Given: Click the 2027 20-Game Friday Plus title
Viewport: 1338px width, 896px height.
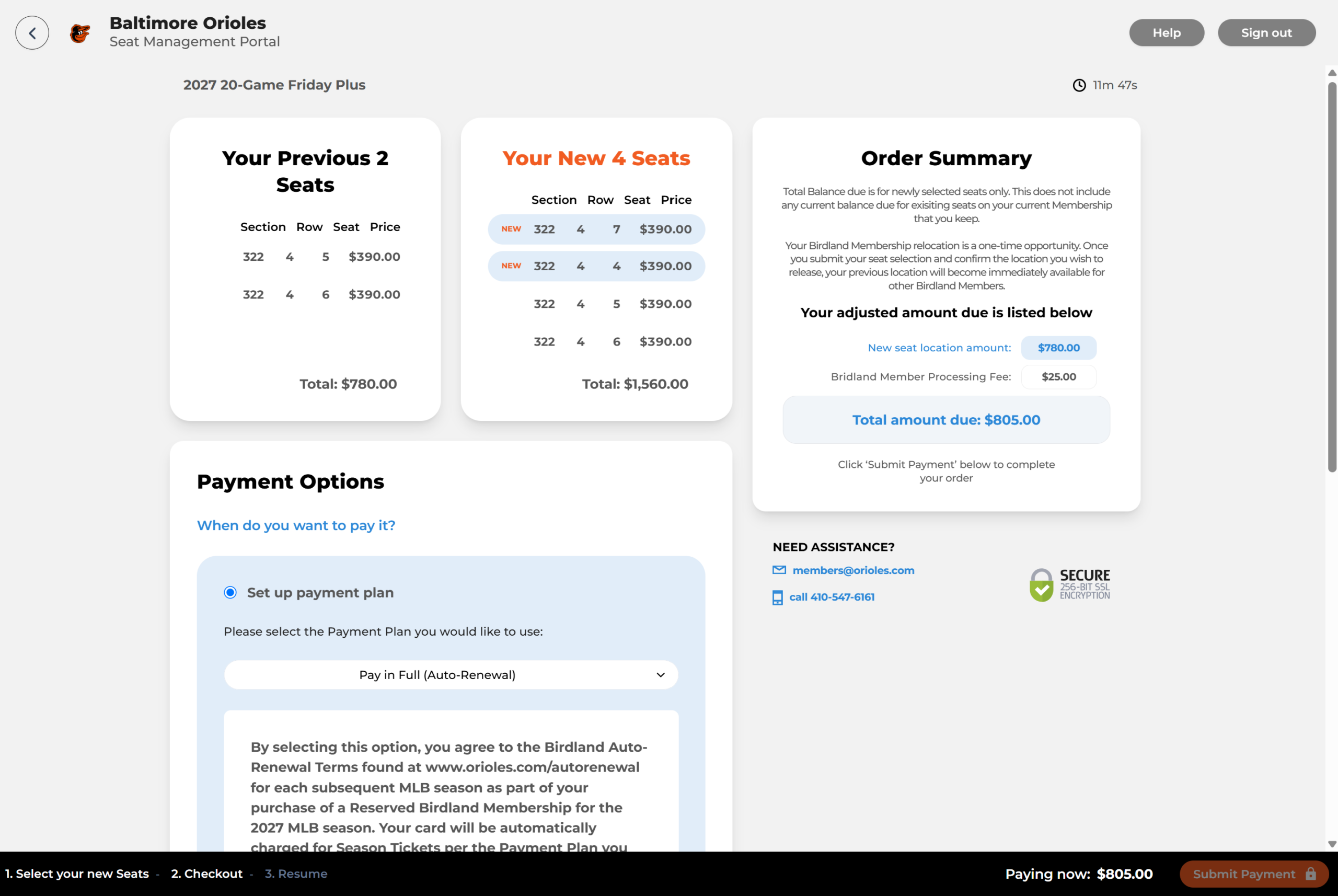Looking at the screenshot, I should tap(274, 85).
